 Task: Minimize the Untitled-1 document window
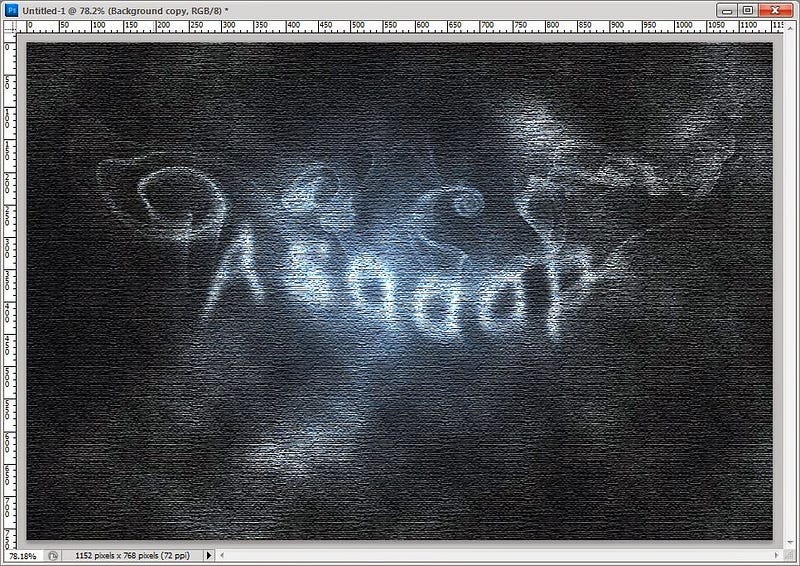point(728,10)
